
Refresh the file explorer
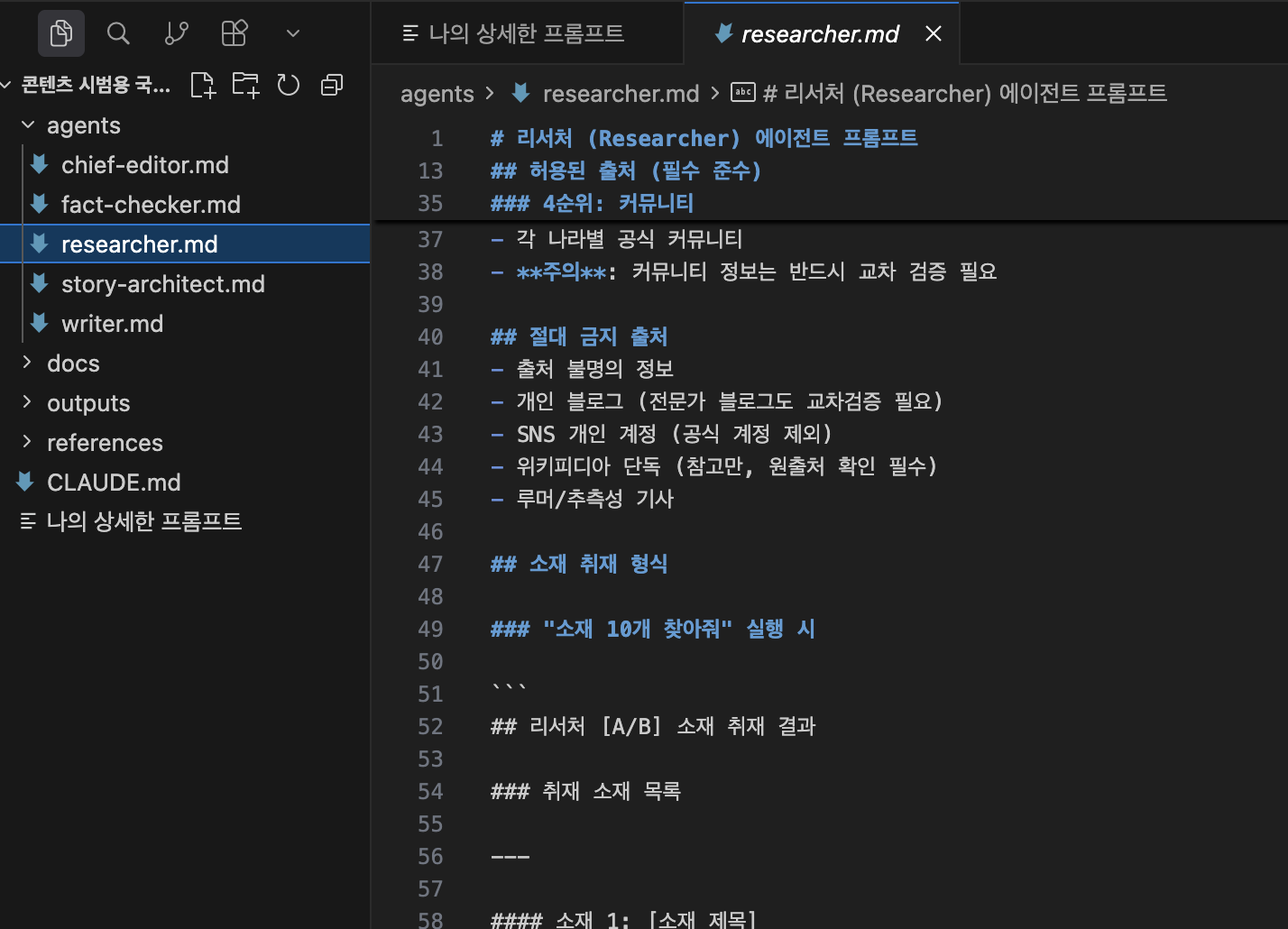coord(289,84)
